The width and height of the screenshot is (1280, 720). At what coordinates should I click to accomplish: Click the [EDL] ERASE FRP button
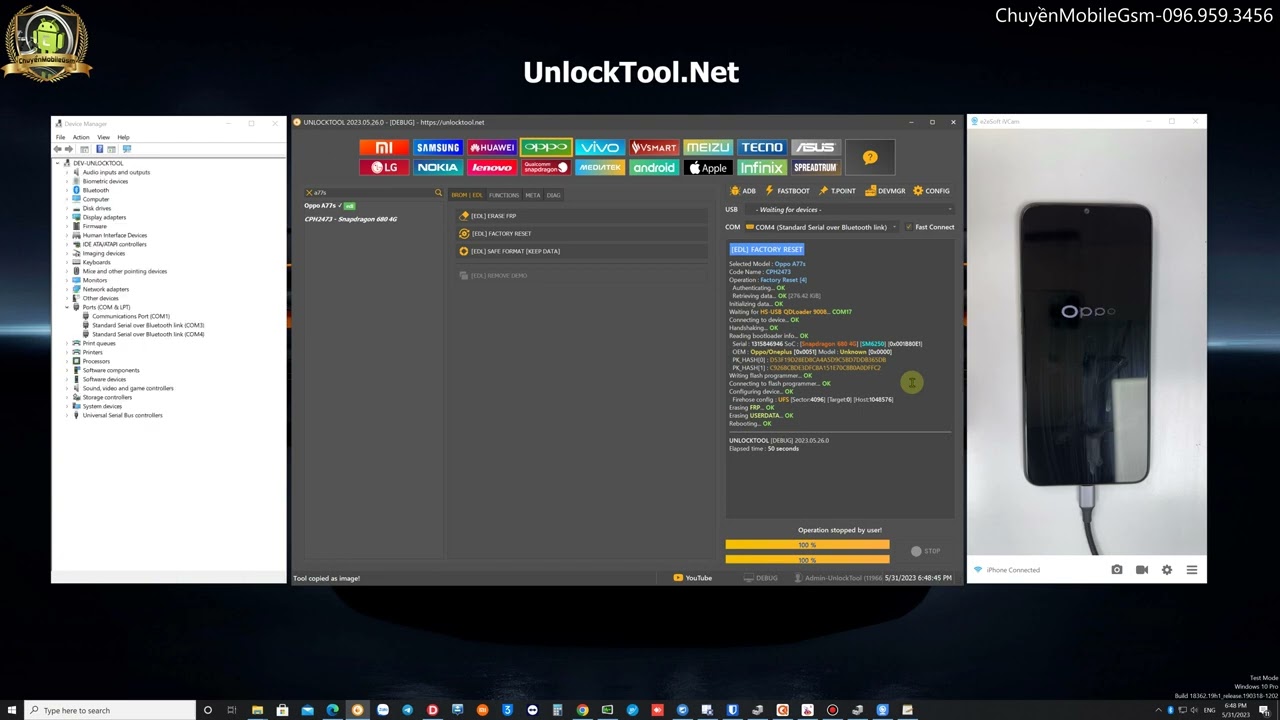(x=581, y=216)
